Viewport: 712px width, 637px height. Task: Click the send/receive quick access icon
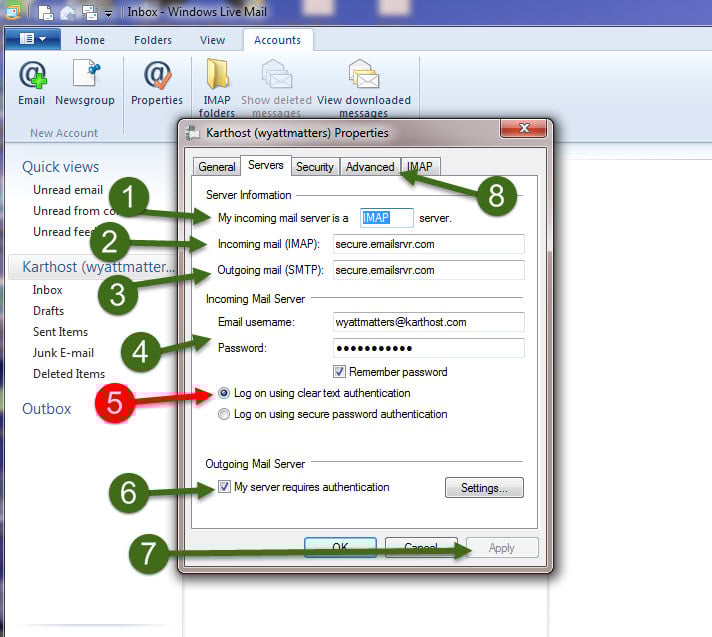coord(89,12)
